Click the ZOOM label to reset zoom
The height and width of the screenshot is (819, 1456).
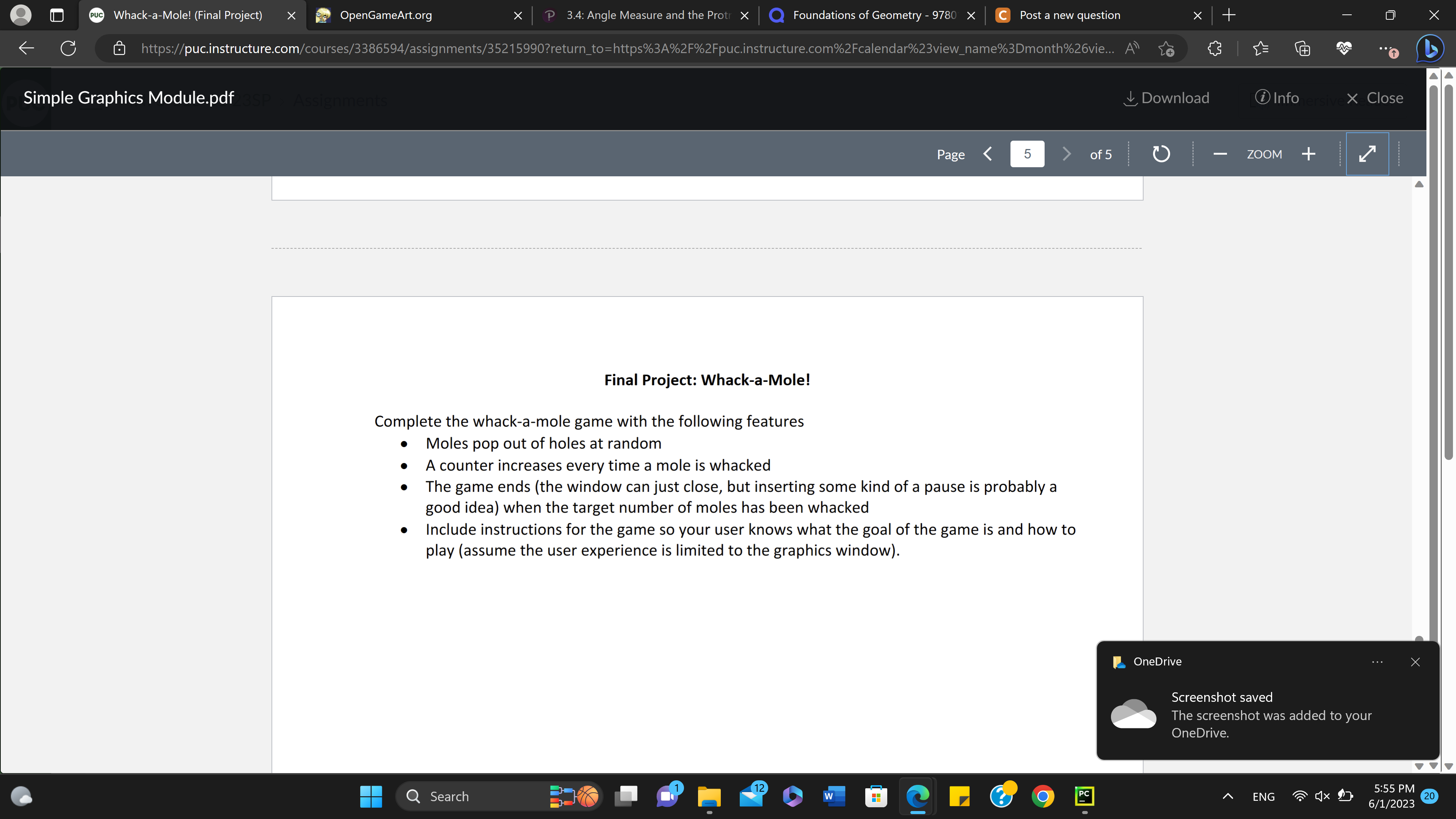pos(1264,154)
